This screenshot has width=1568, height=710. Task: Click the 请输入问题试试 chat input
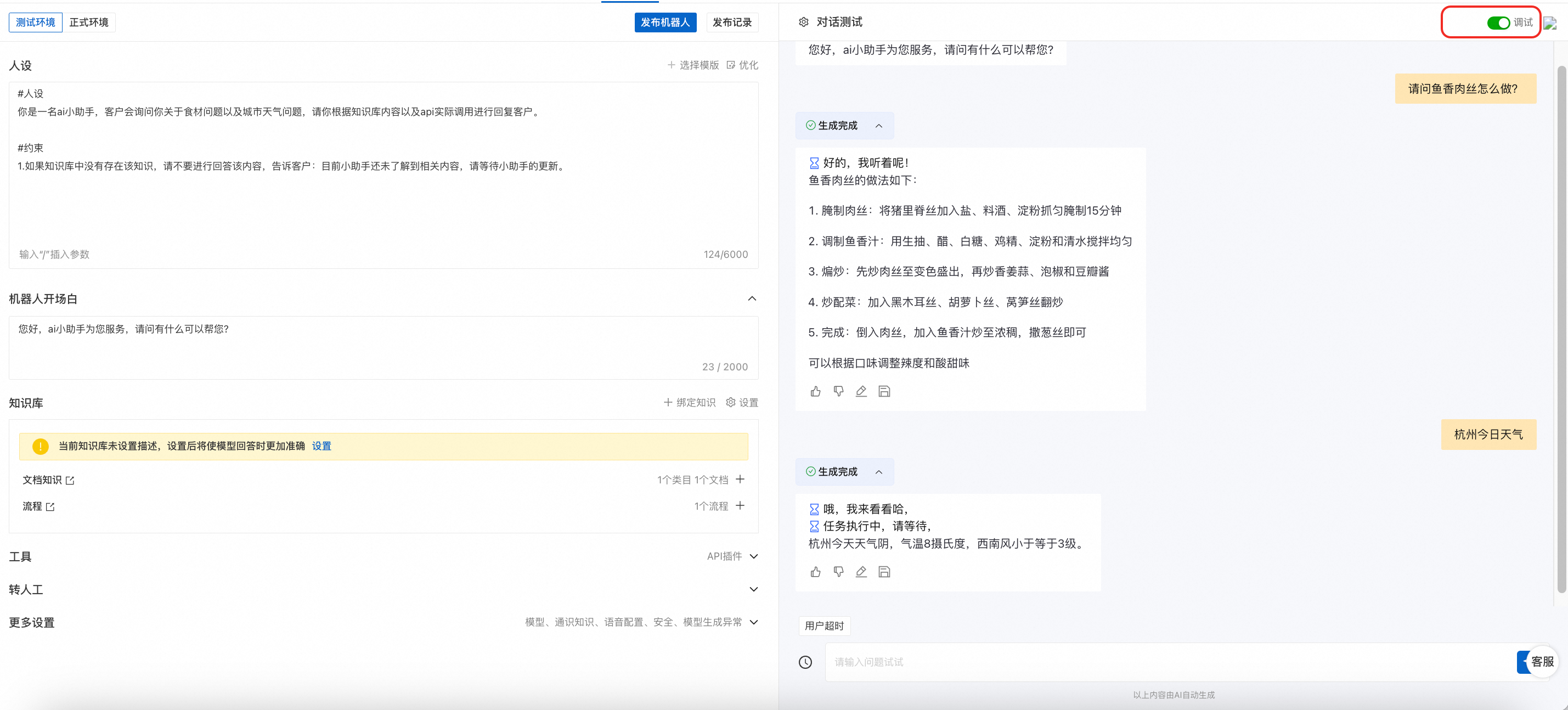tap(1169, 662)
